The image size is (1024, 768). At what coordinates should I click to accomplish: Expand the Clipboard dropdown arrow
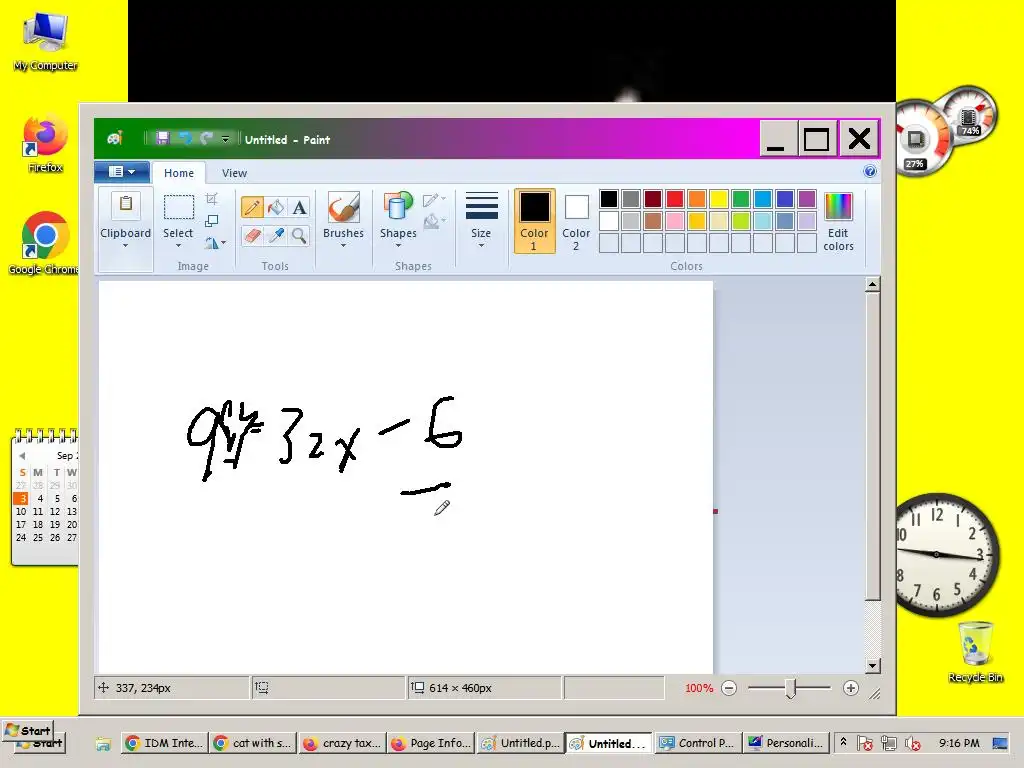coord(125,246)
